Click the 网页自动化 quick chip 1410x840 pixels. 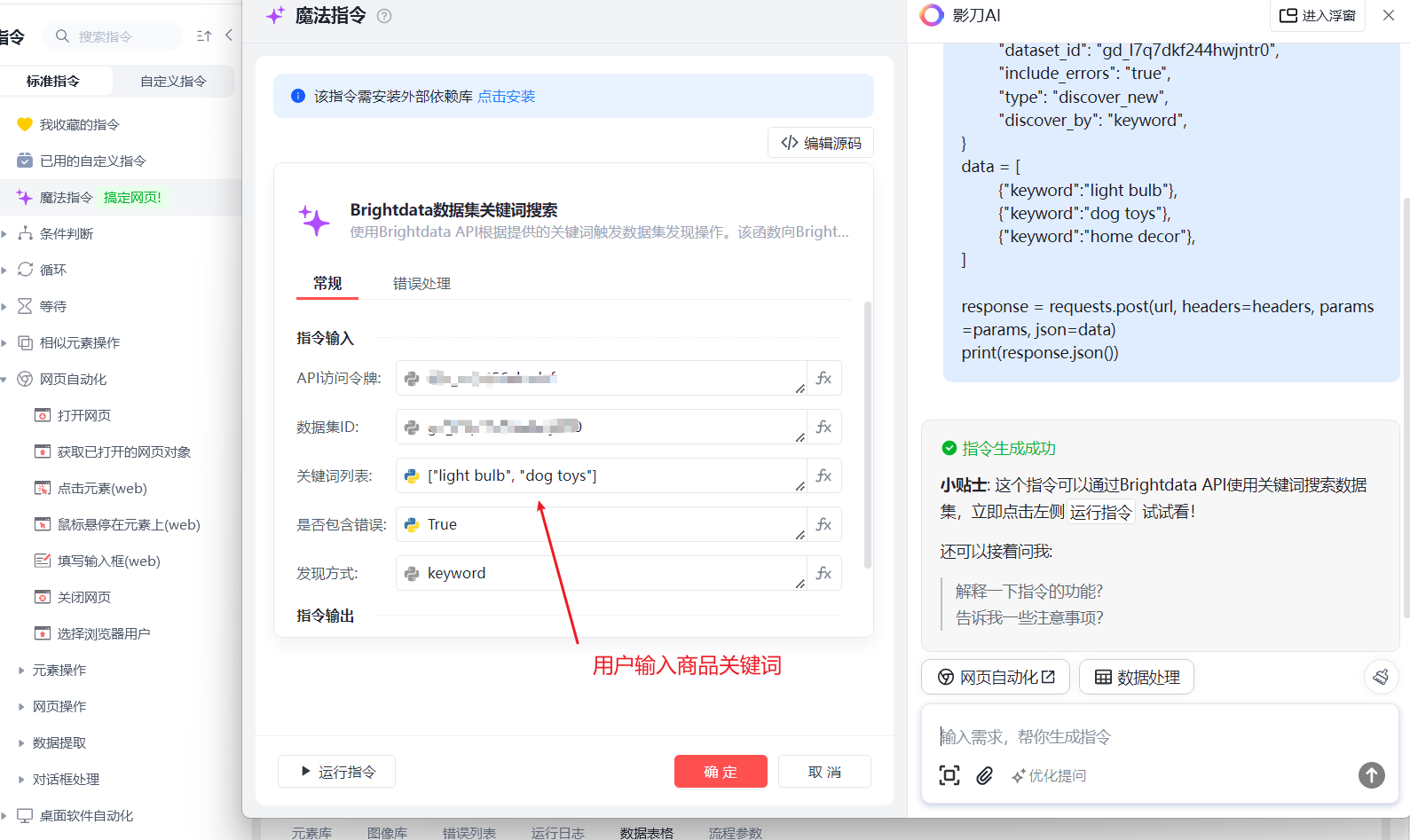[x=996, y=677]
